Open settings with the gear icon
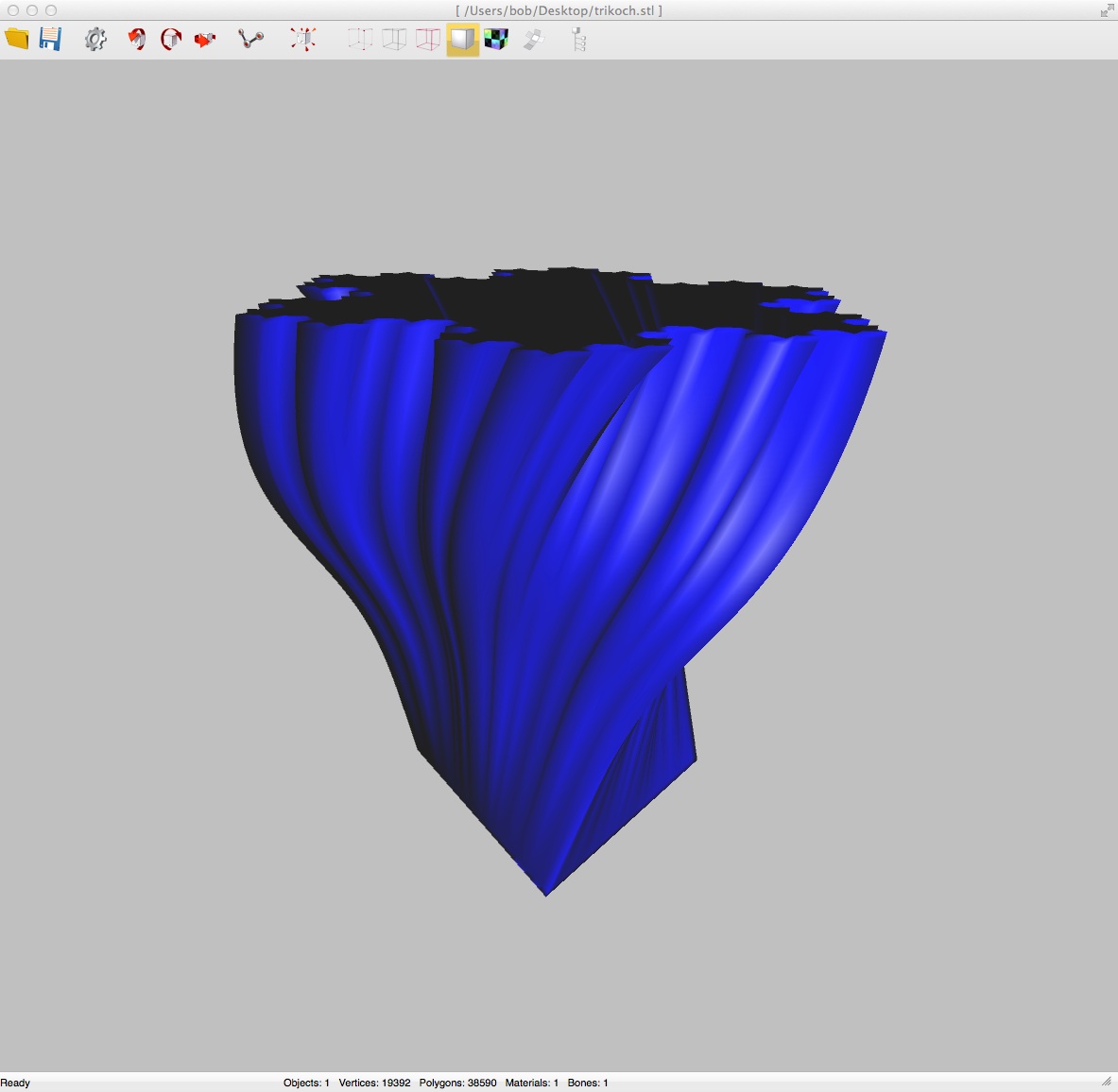This screenshot has height=1092, width=1118. (95, 39)
